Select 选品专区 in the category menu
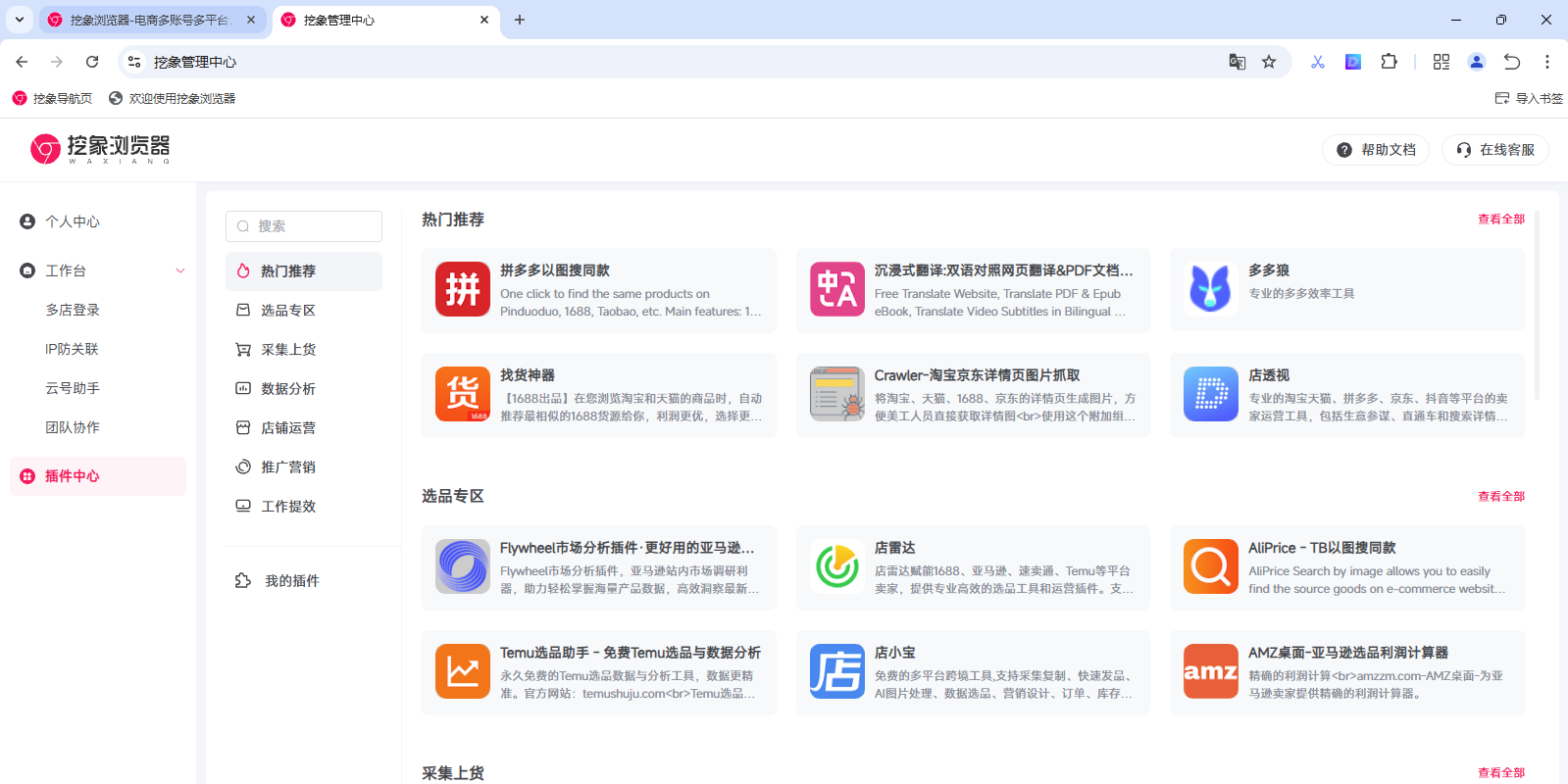Screen dimensions: 1568x784 click(x=287, y=311)
